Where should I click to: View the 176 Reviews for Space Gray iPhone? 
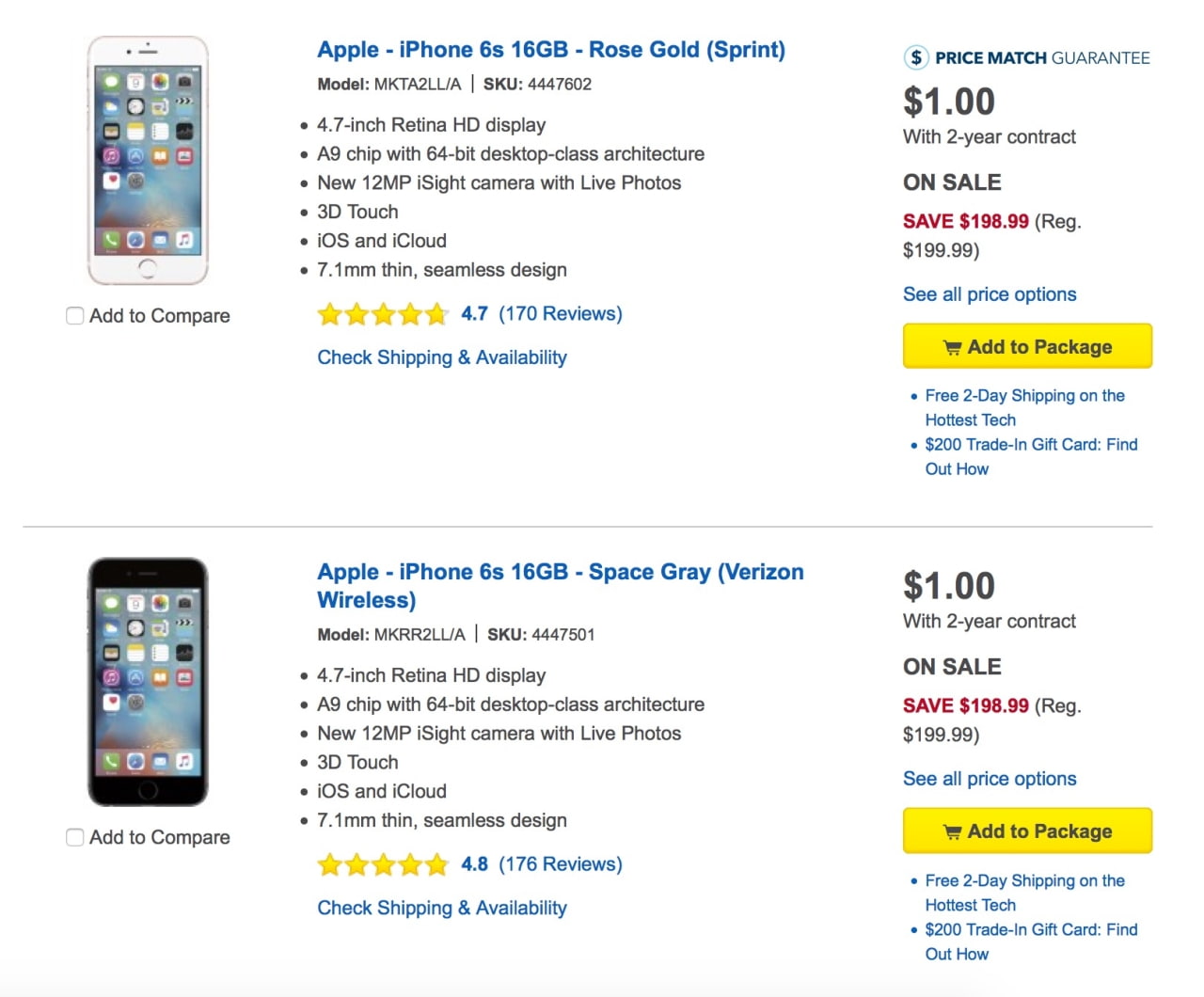(560, 864)
